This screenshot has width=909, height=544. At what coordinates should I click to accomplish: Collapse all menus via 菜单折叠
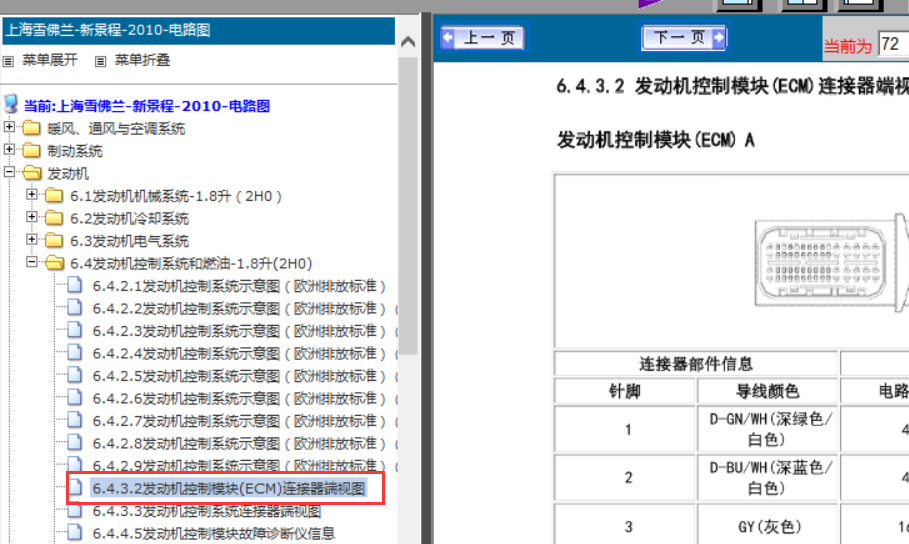142,60
